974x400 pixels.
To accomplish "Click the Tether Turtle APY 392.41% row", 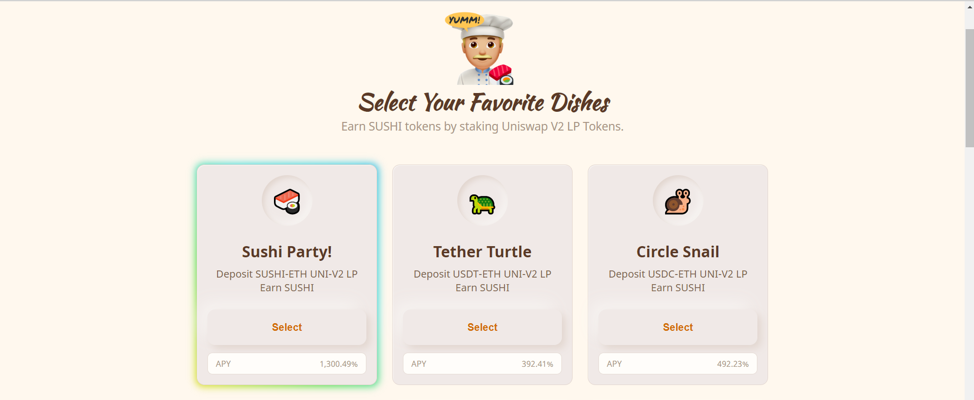I will 482,364.
